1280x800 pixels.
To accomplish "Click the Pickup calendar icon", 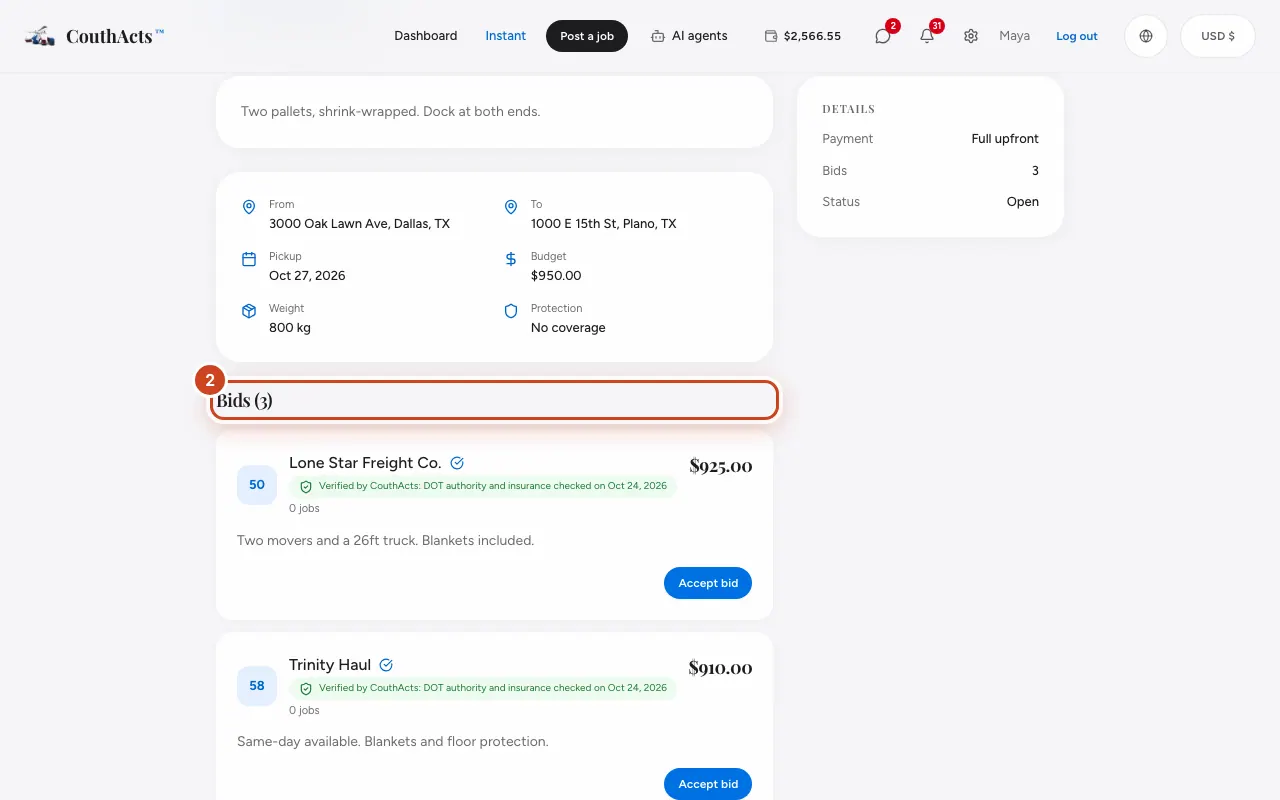I will (249, 259).
